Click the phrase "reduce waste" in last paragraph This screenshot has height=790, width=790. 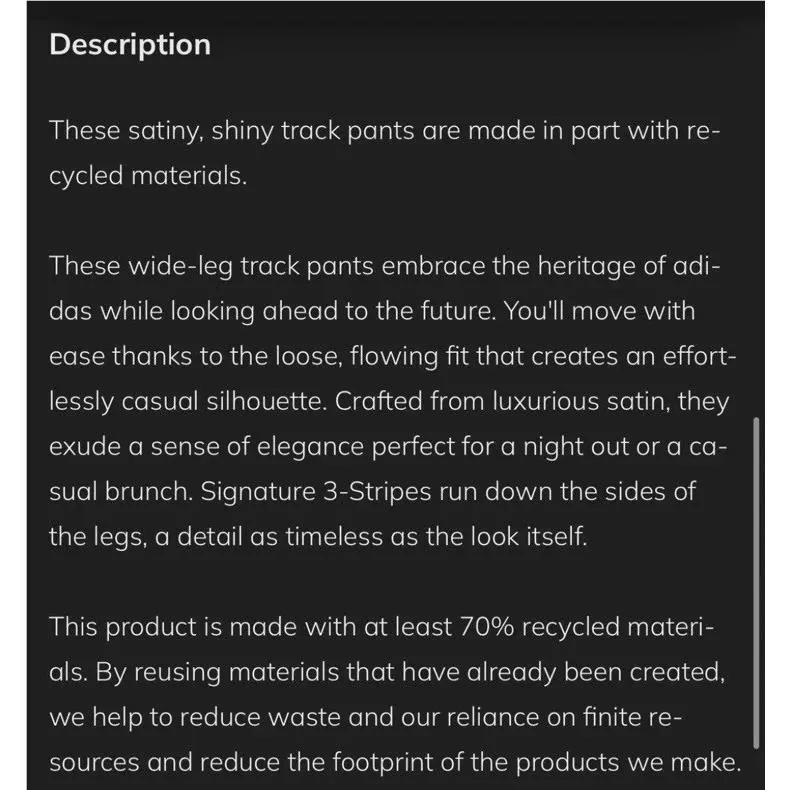click(x=259, y=717)
